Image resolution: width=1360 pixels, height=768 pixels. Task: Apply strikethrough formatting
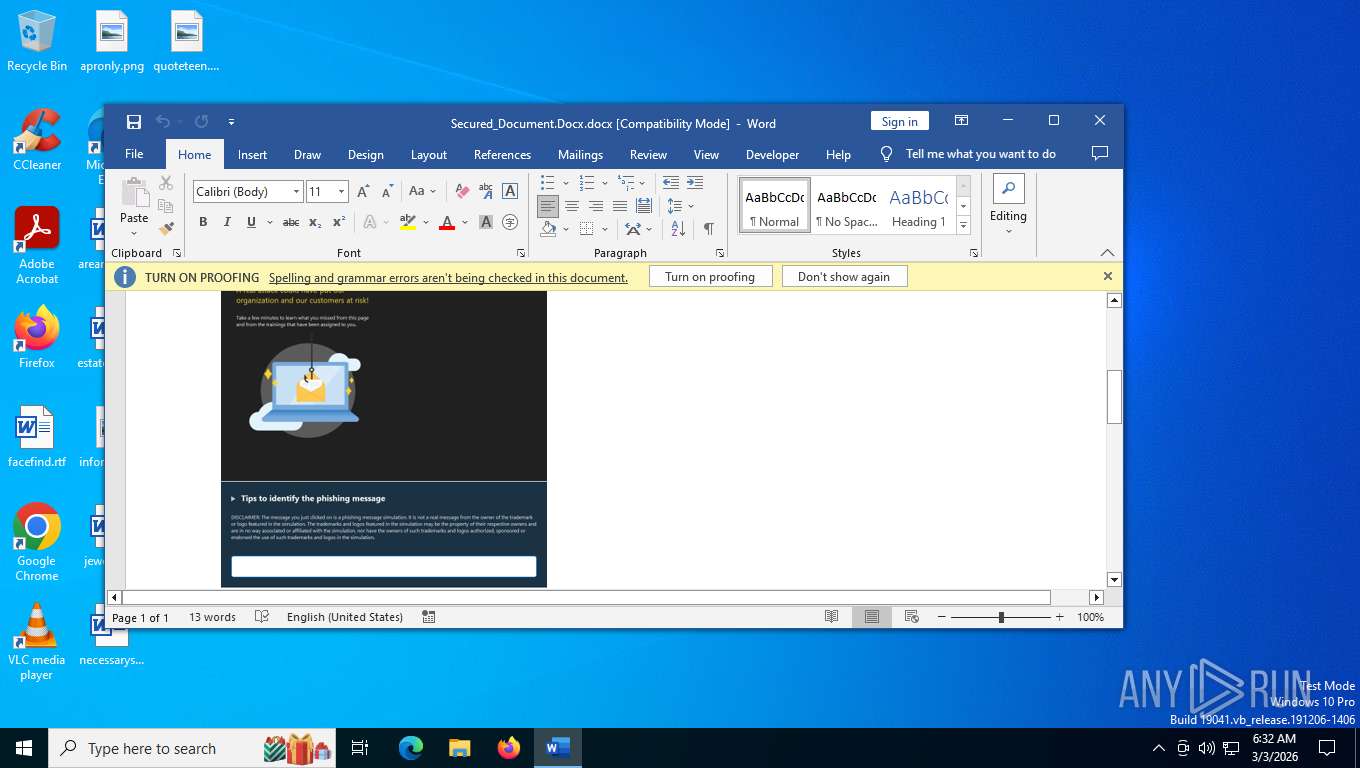[x=291, y=222]
